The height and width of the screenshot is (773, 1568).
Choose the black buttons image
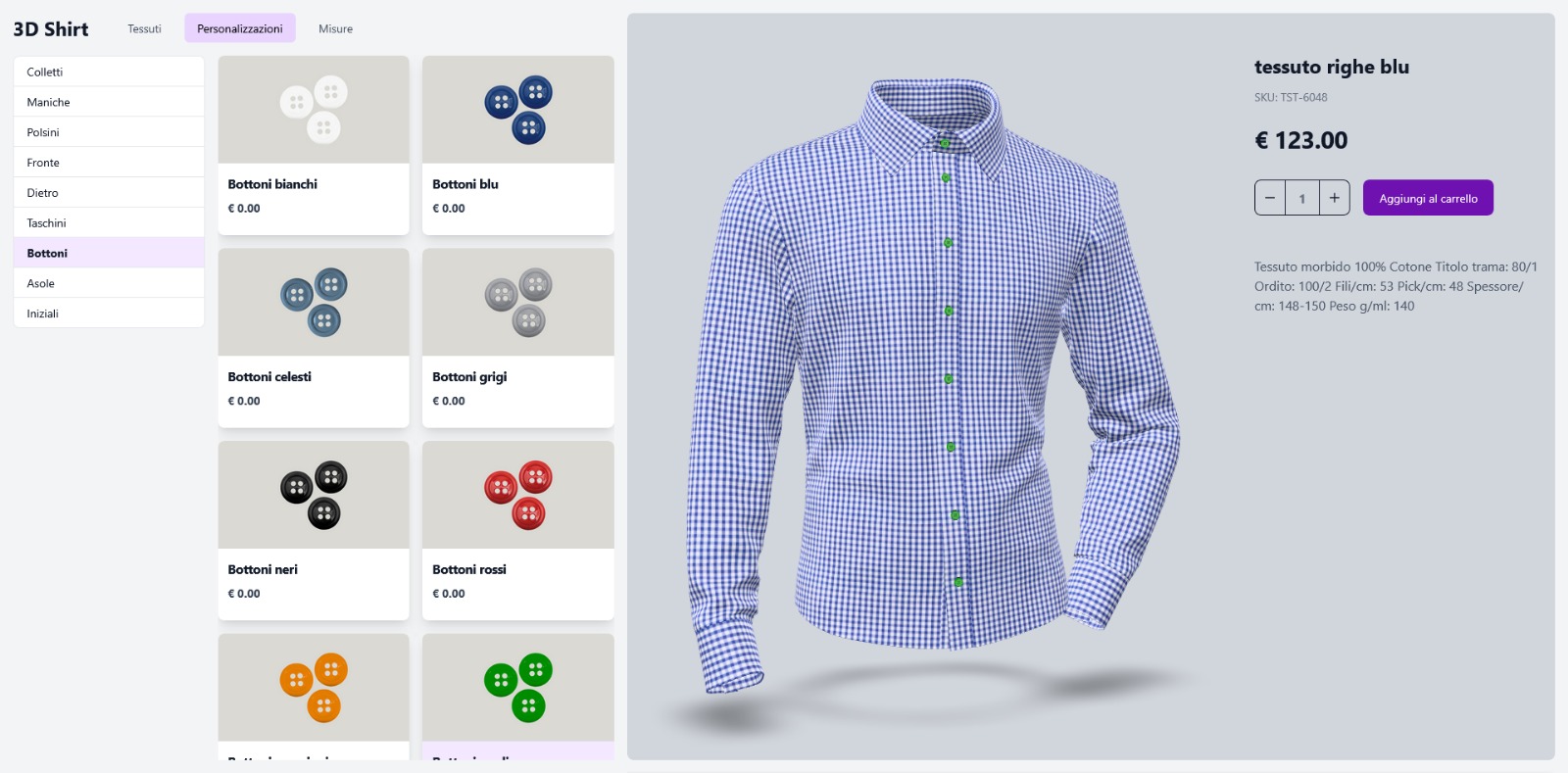[314, 495]
